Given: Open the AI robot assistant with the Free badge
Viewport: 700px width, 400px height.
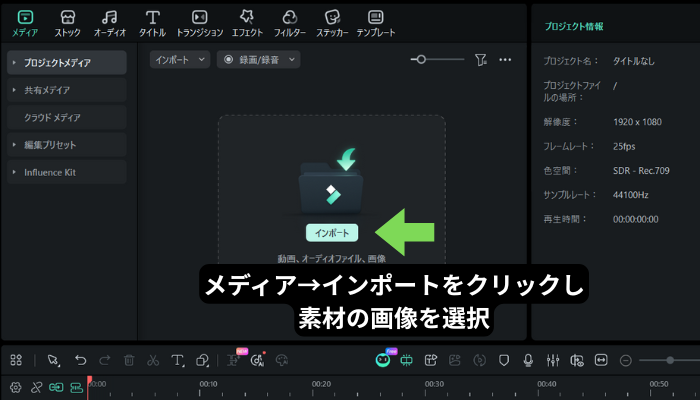Looking at the screenshot, I should tap(383, 359).
